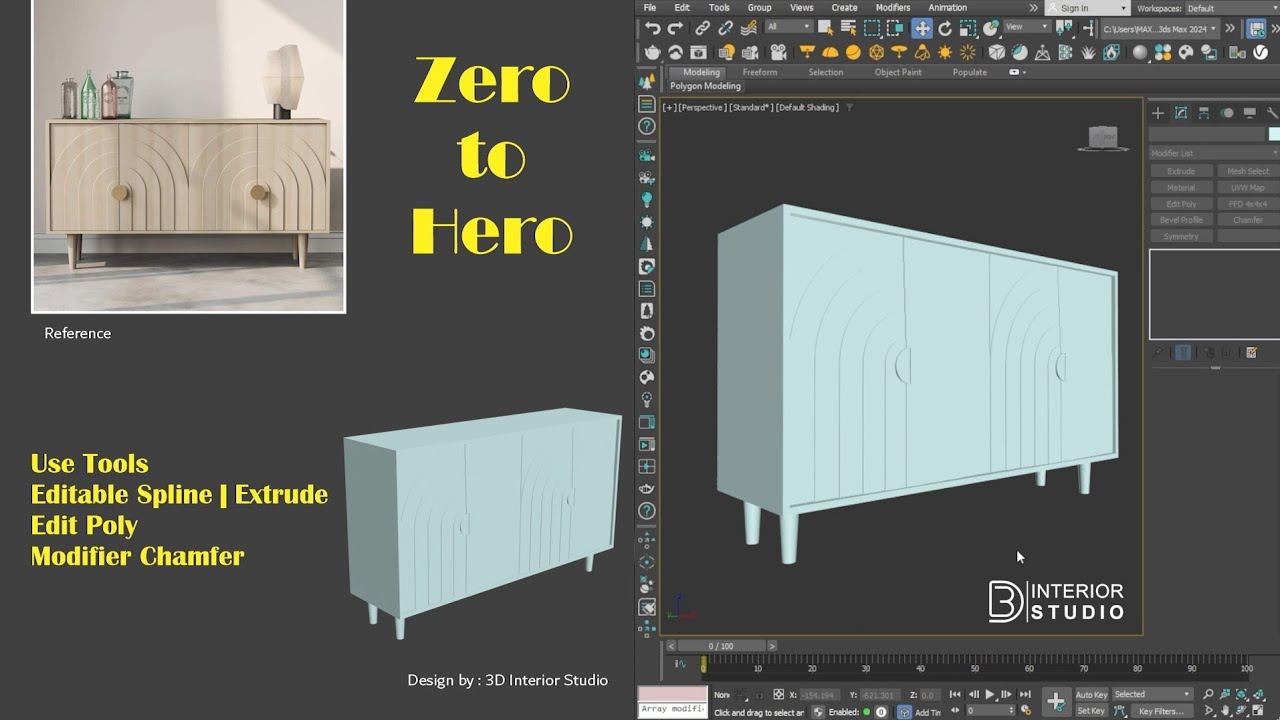Activate the Select and Scale tool
This screenshot has width=1280, height=720.
point(968,28)
